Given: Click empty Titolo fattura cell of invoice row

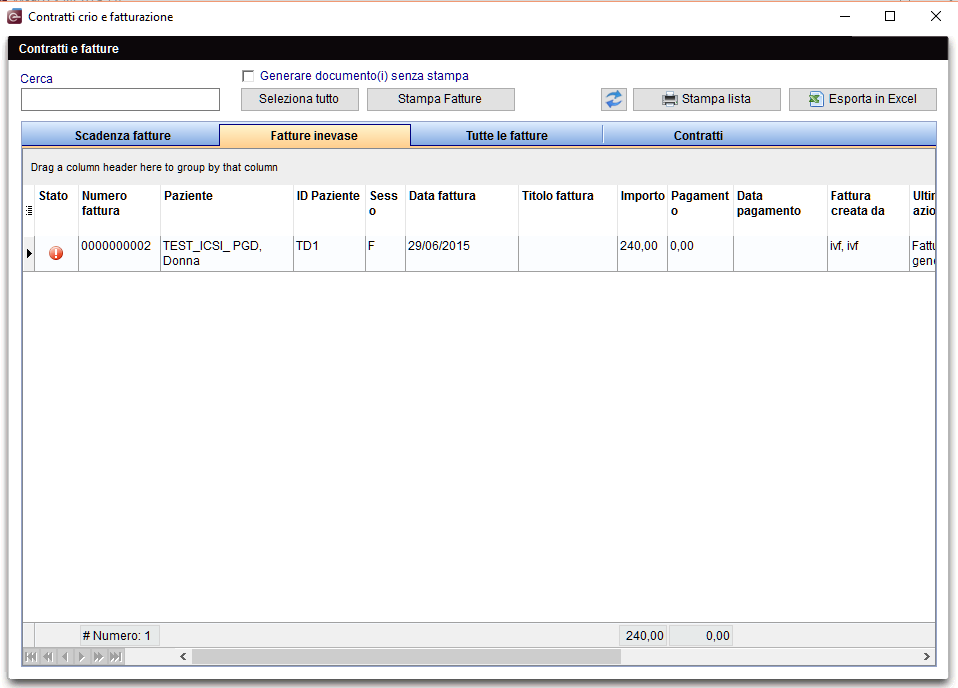Looking at the screenshot, I should pos(568,253).
